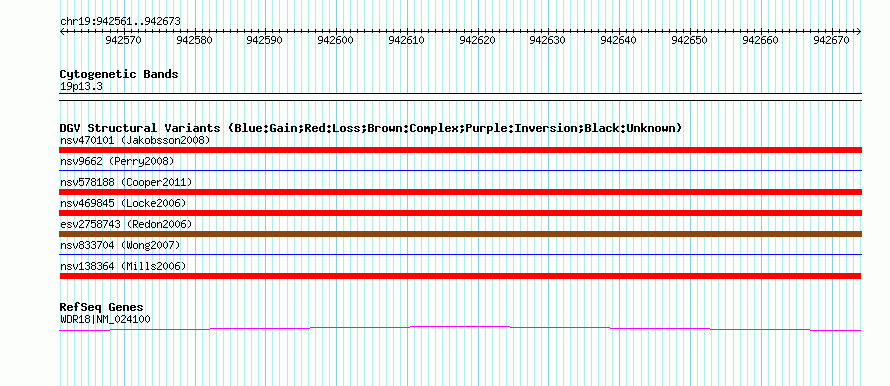The height and width of the screenshot is (386, 890).
Task: Click ruler position 942620
Action: pyautogui.click(x=477, y=40)
